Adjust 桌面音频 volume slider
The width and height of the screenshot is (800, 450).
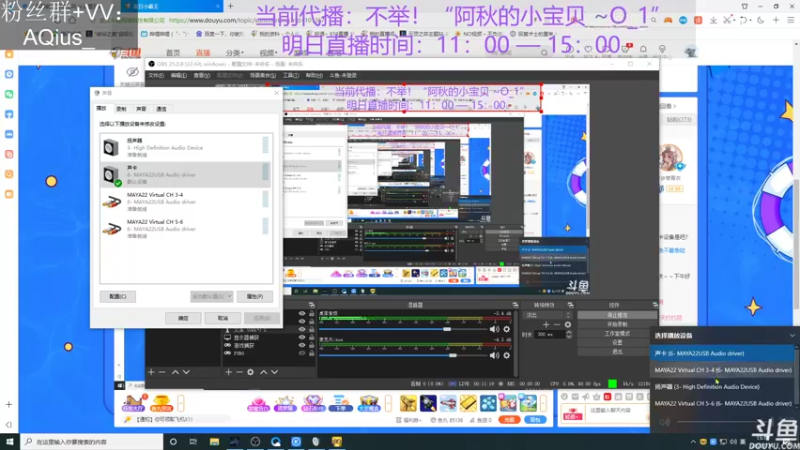(x=403, y=329)
